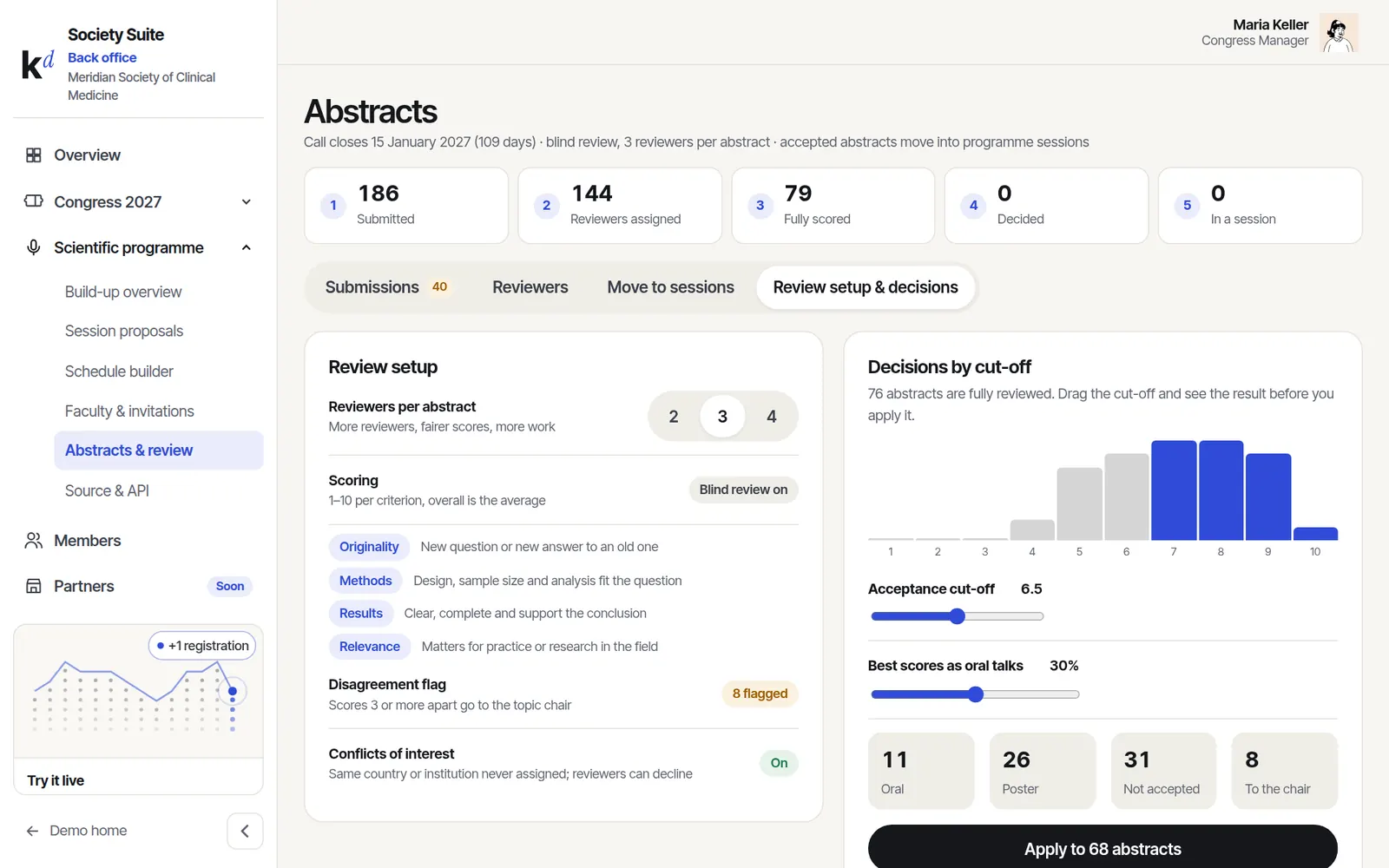Click the Submitted step card showing 186
This screenshot has height=868, width=1389.
(x=406, y=206)
